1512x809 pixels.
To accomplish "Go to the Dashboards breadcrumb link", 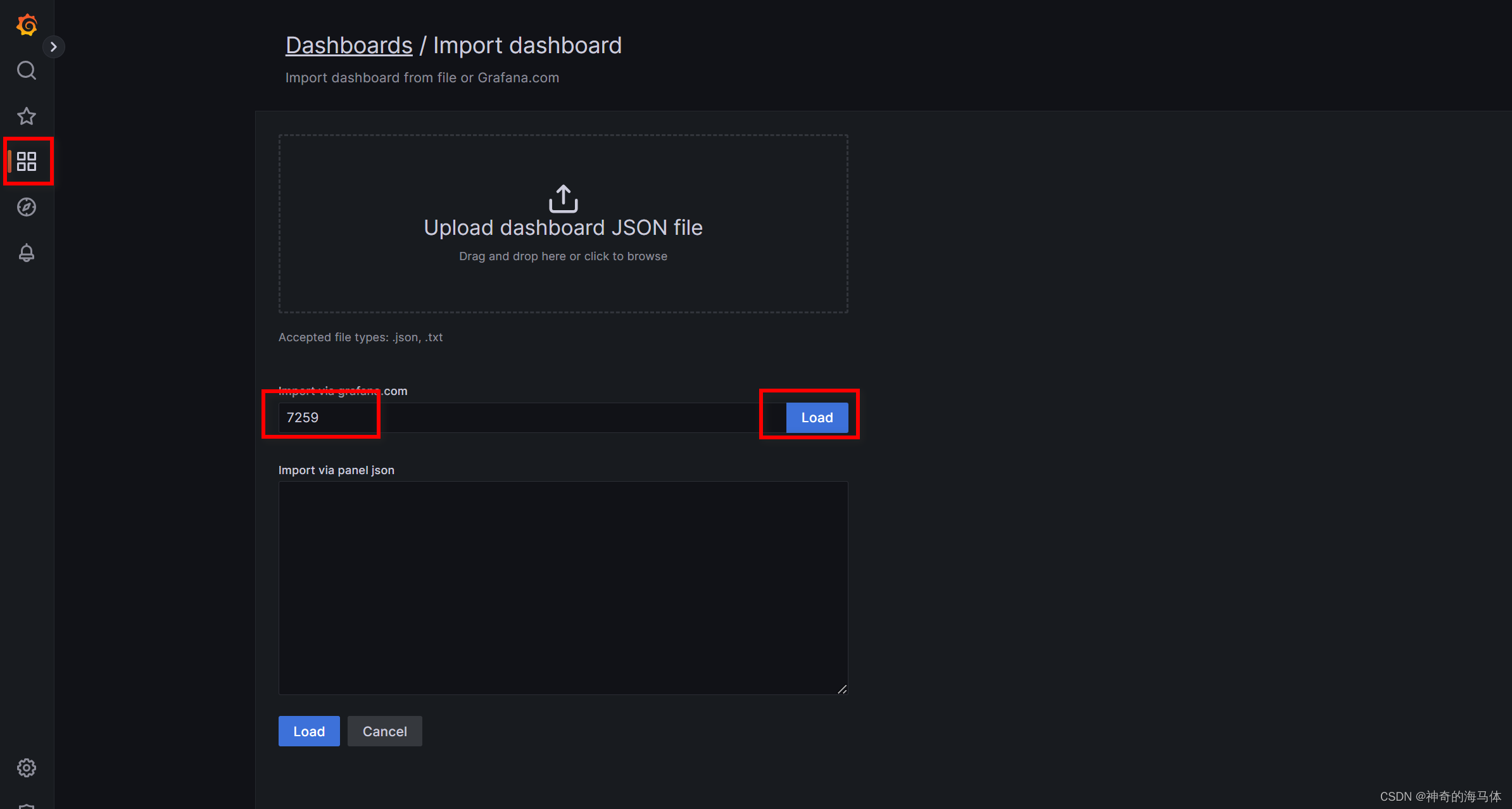I will click(x=349, y=46).
